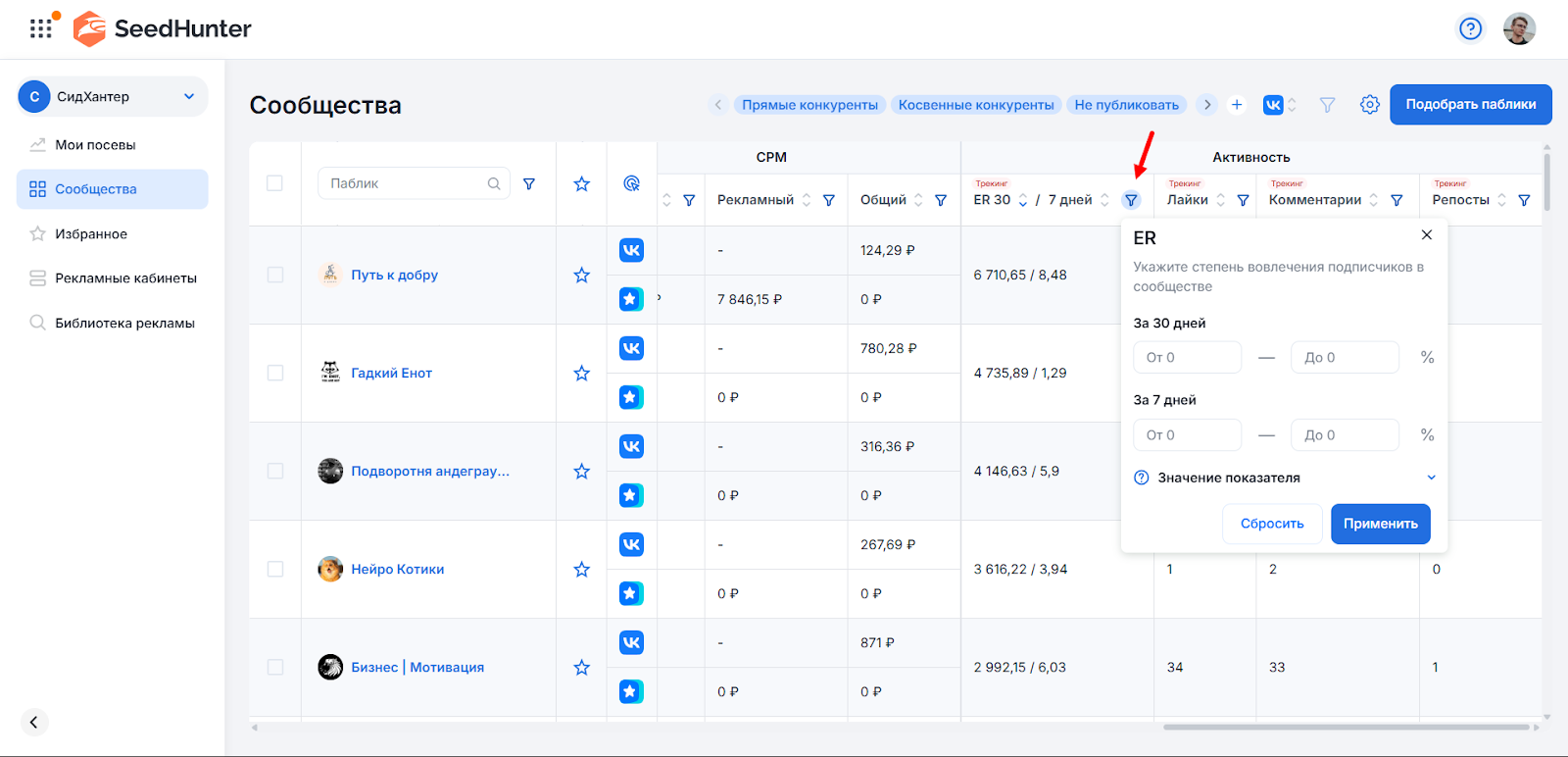
Task: Open the VK social network selector
Action: point(1279,105)
